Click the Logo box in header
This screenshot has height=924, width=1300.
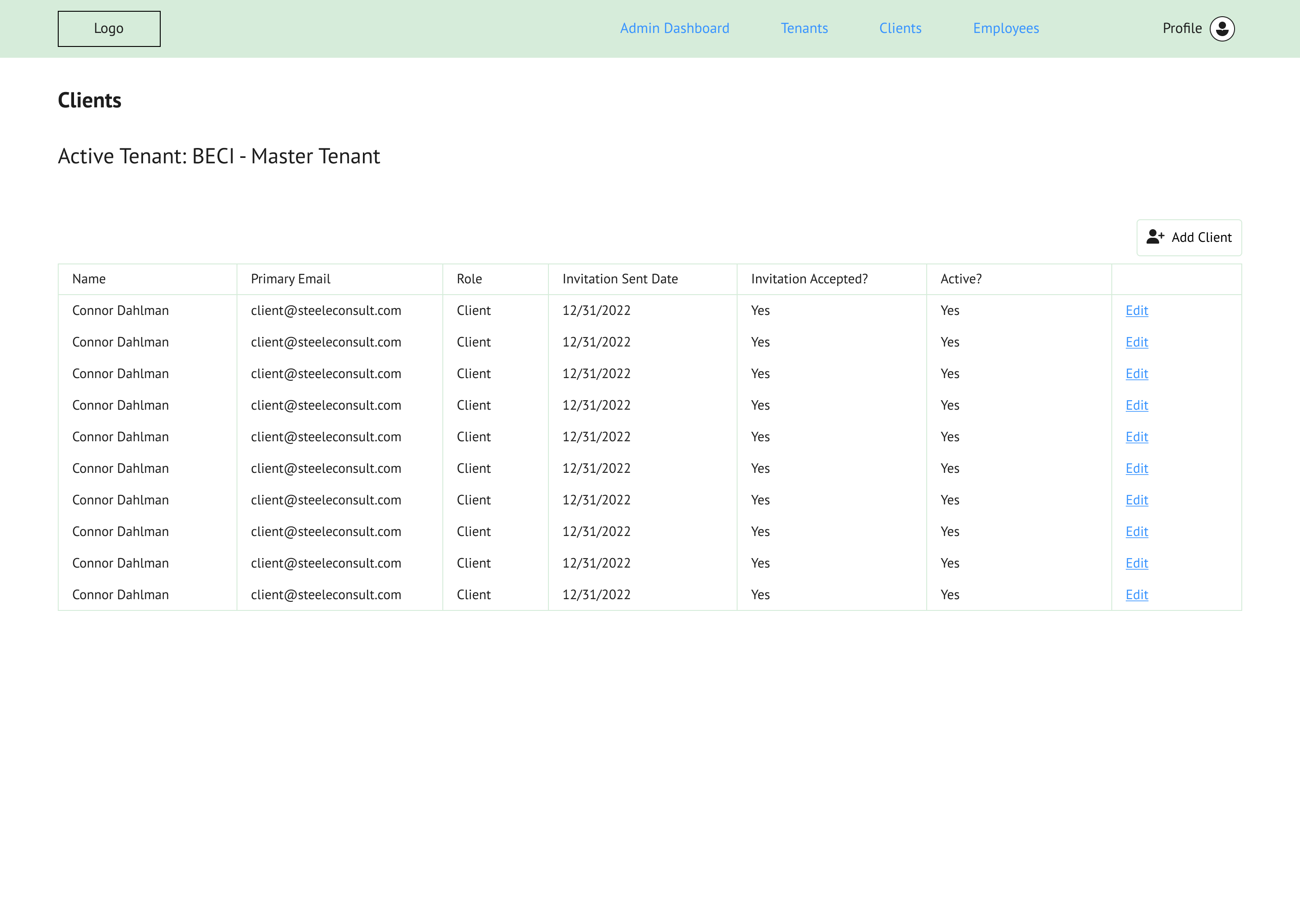109,28
